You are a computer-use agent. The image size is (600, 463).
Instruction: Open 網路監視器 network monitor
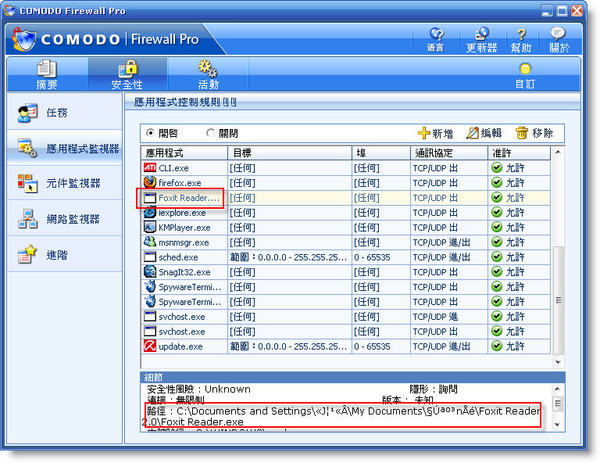(x=64, y=219)
